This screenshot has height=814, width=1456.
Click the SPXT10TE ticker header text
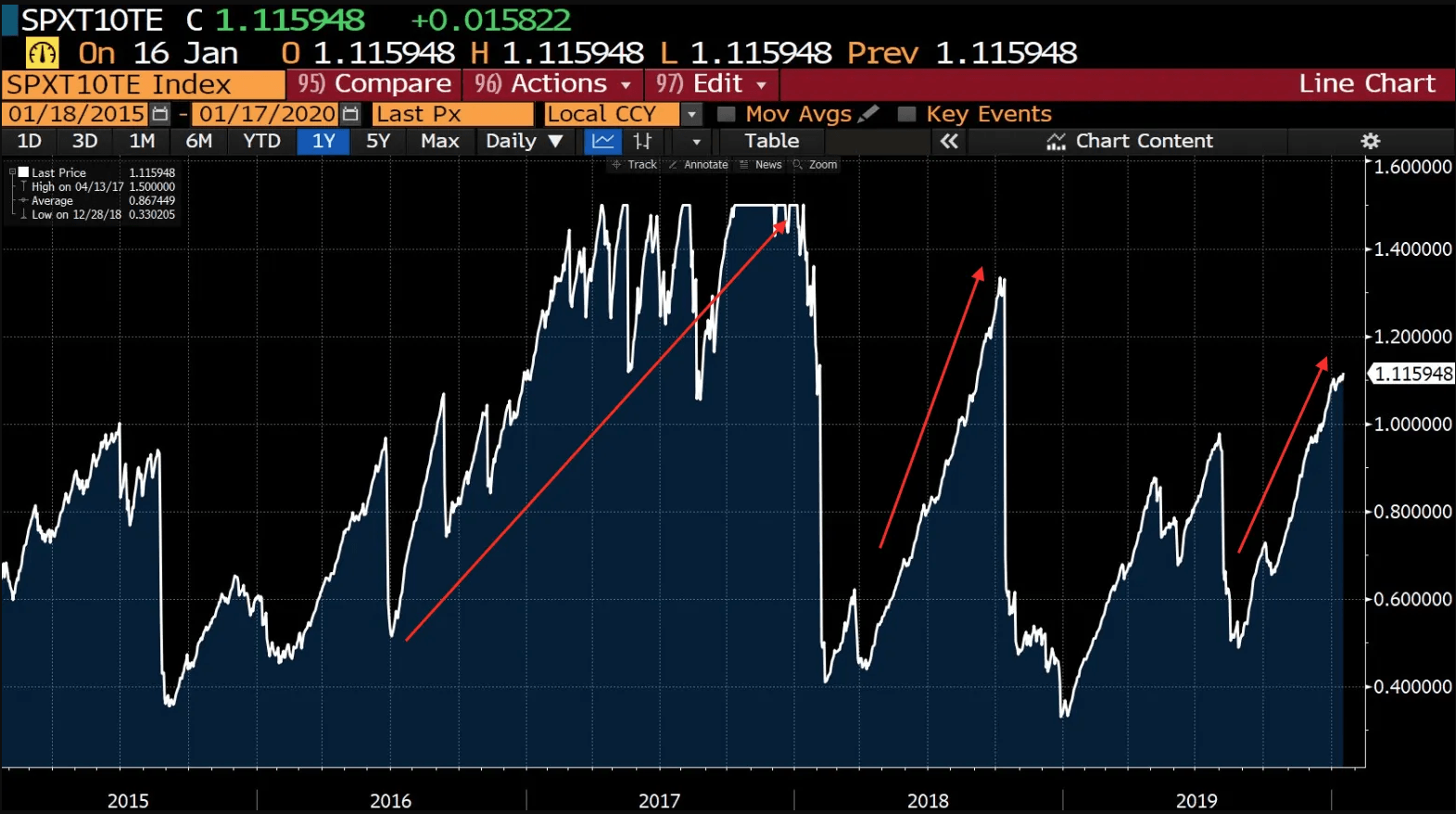point(92,19)
